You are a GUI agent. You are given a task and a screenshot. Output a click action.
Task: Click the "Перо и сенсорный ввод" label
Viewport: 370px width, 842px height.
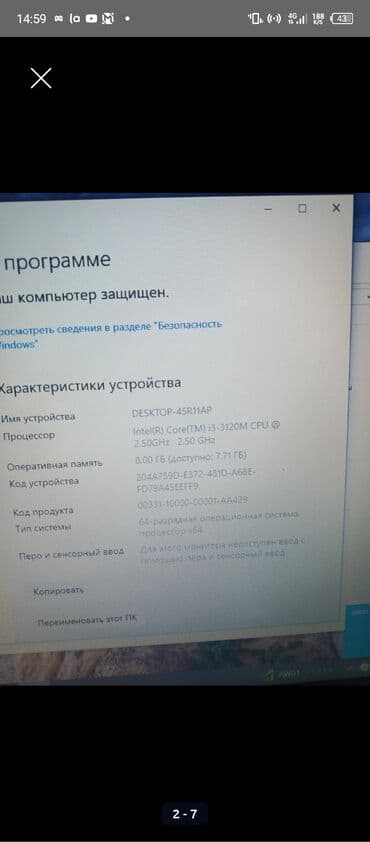click(x=71, y=553)
